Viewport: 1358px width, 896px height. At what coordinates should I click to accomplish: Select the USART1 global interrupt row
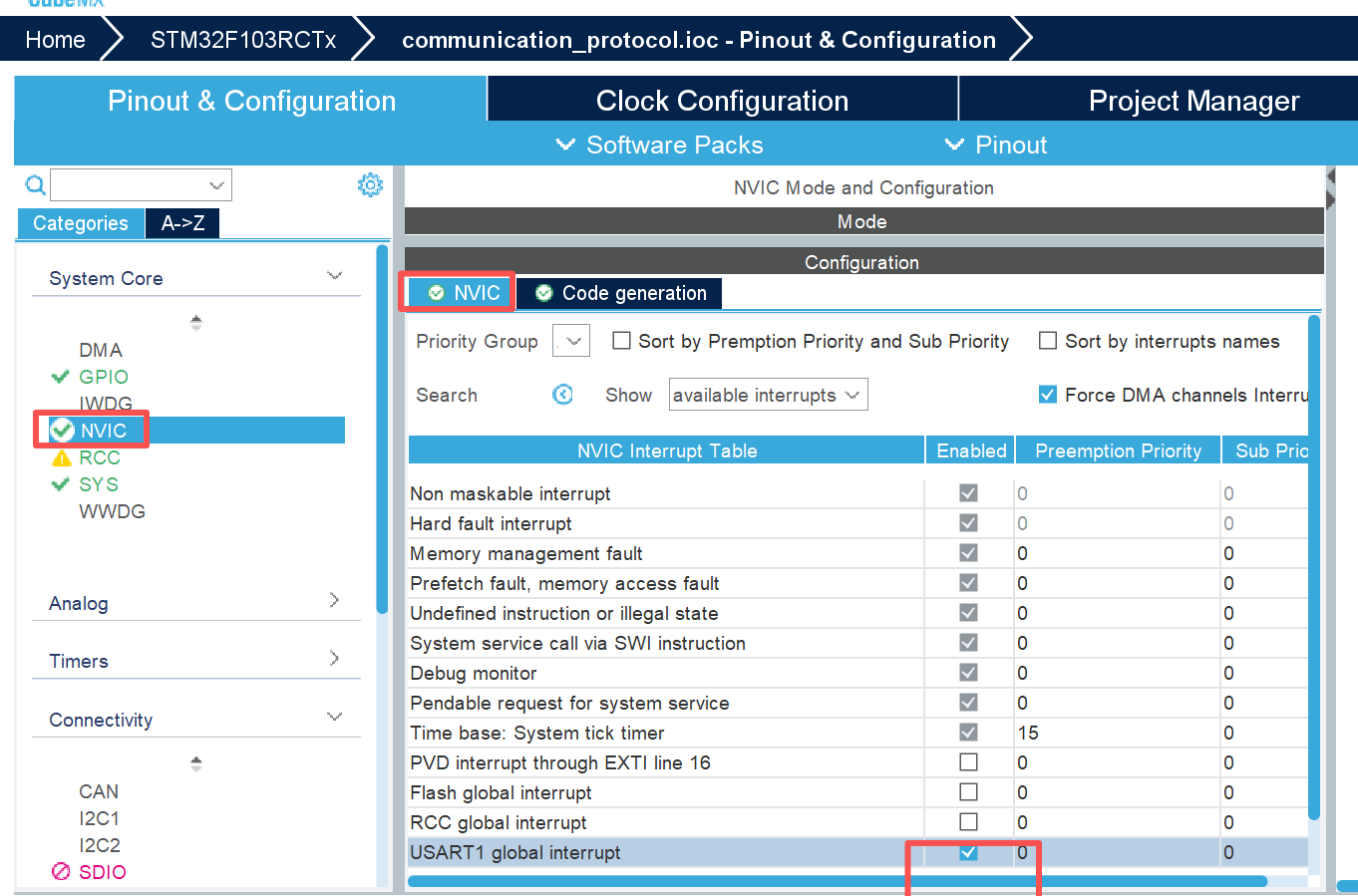tap(857, 852)
